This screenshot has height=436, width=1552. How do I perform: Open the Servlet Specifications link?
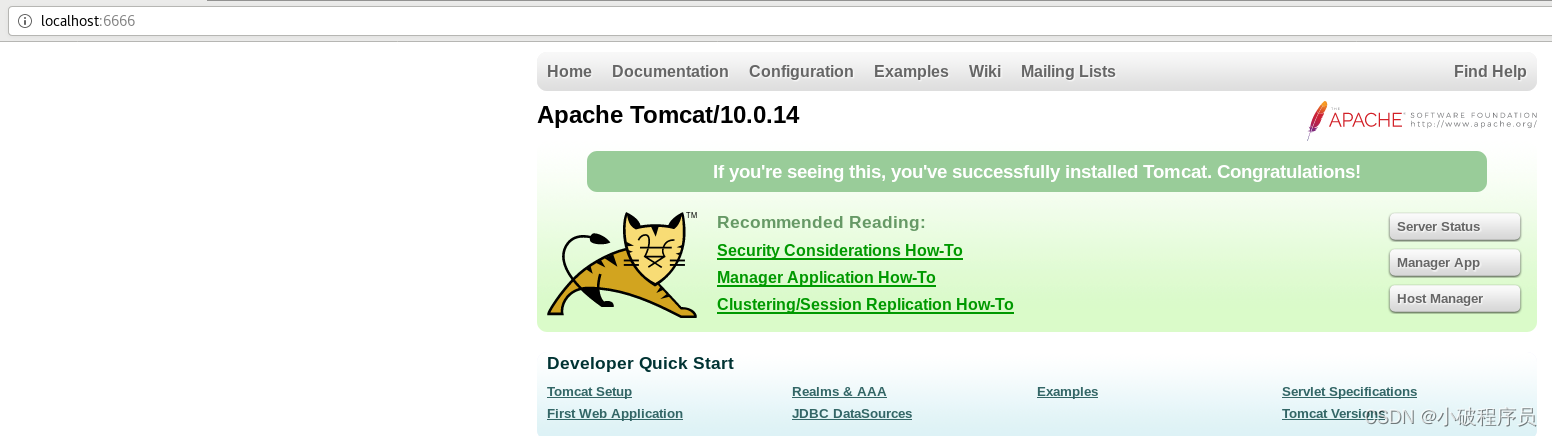(1349, 392)
